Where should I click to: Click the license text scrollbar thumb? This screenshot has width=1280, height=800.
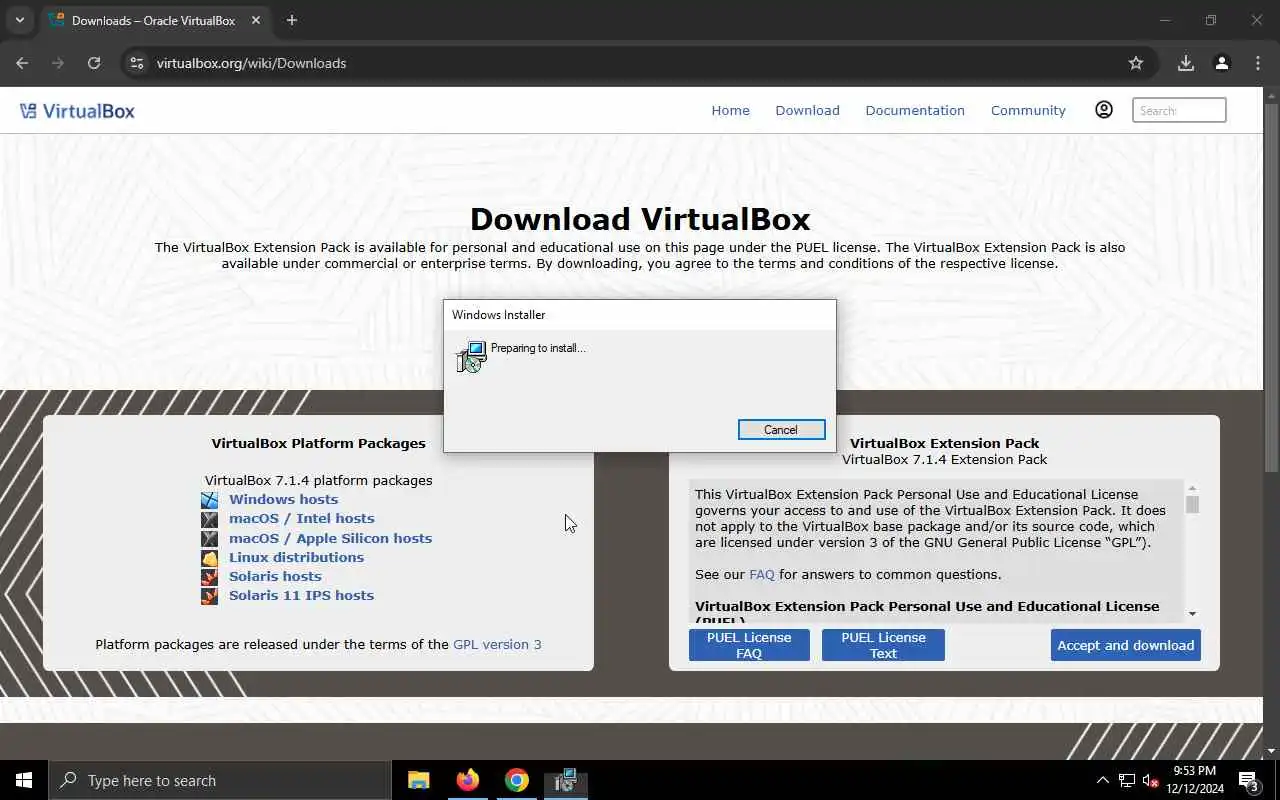[1192, 504]
